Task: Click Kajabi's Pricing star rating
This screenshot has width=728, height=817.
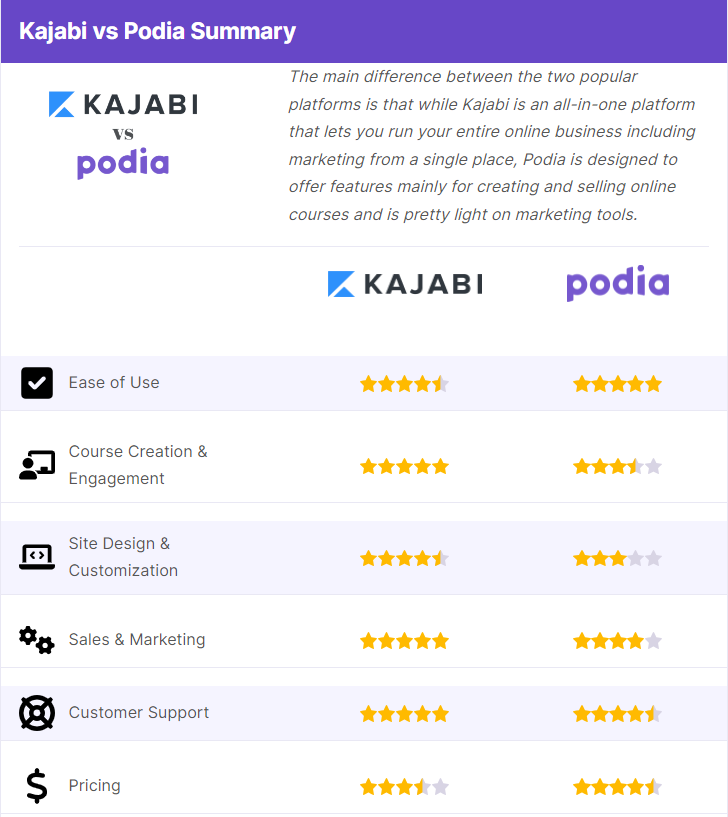Action: click(404, 786)
